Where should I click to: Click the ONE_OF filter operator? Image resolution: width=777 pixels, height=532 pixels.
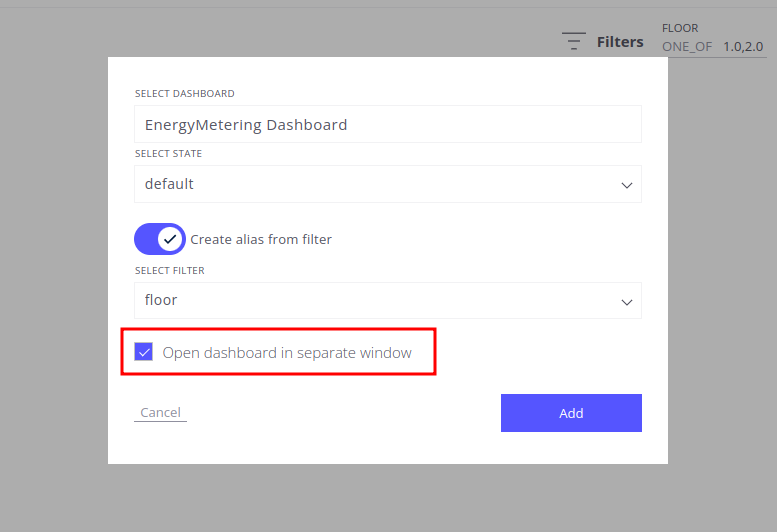pyautogui.click(x=687, y=46)
